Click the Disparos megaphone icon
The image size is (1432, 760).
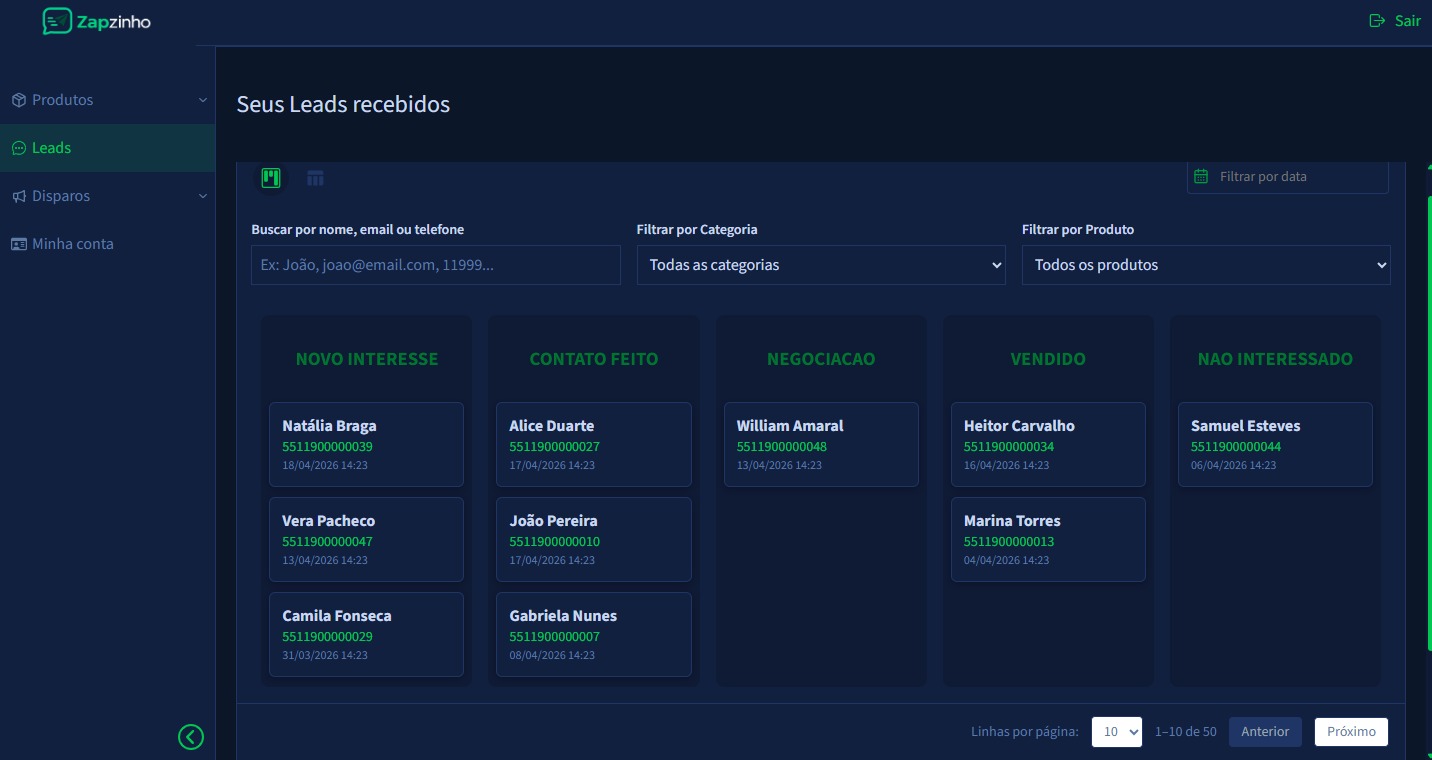pyautogui.click(x=18, y=196)
